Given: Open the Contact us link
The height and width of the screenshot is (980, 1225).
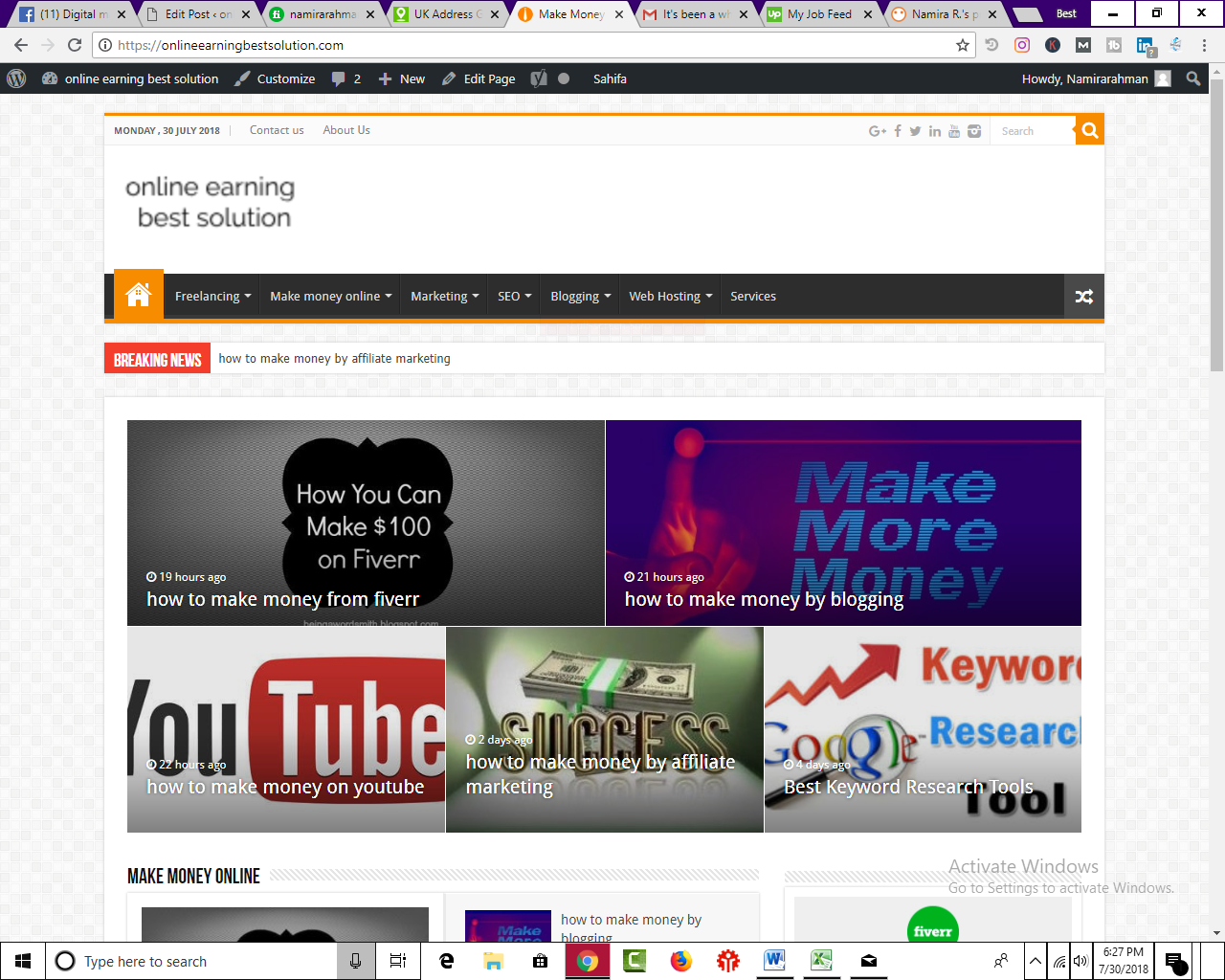Looking at the screenshot, I should click(x=277, y=130).
